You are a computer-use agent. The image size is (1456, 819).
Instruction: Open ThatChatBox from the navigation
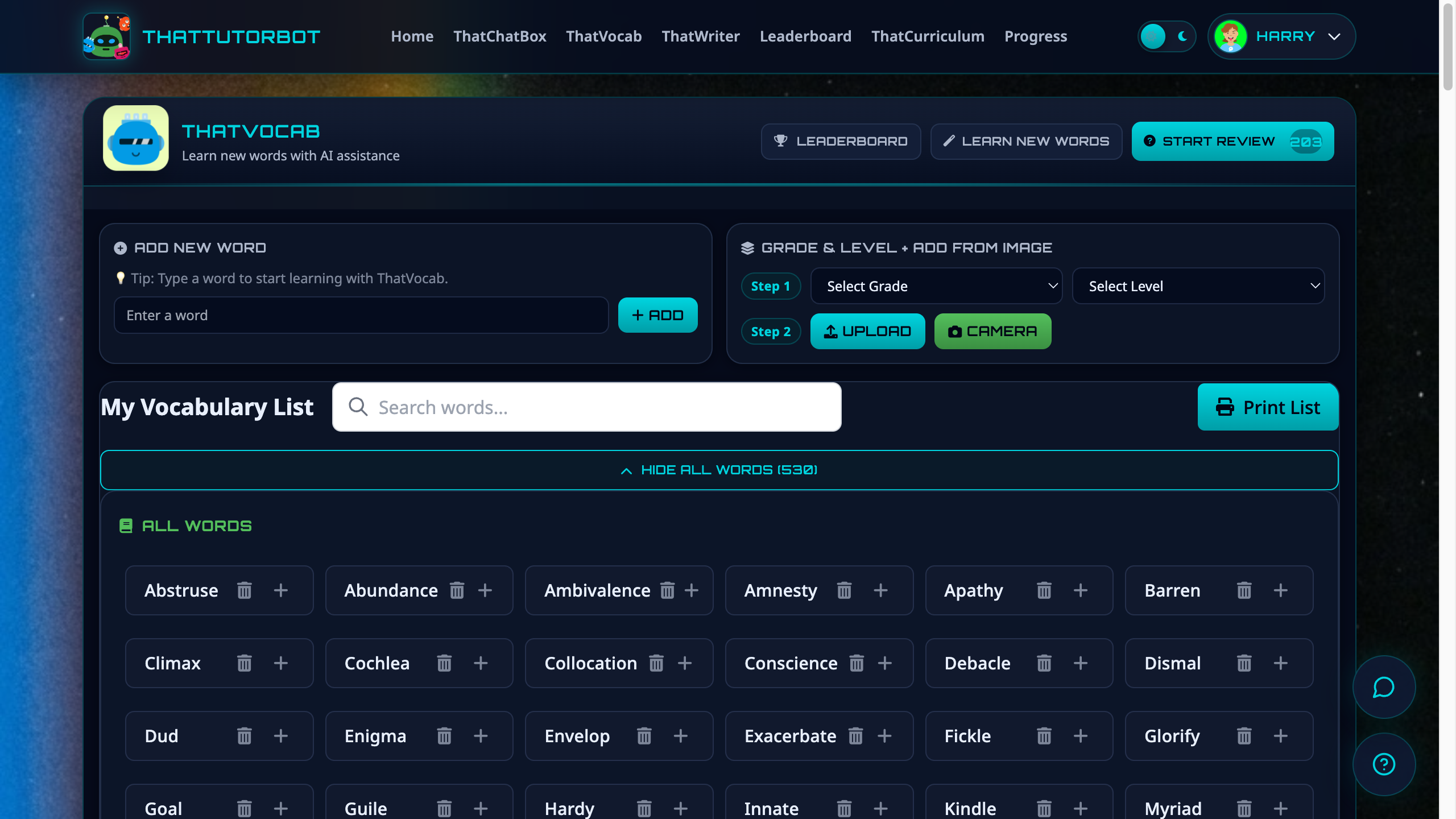tap(500, 36)
